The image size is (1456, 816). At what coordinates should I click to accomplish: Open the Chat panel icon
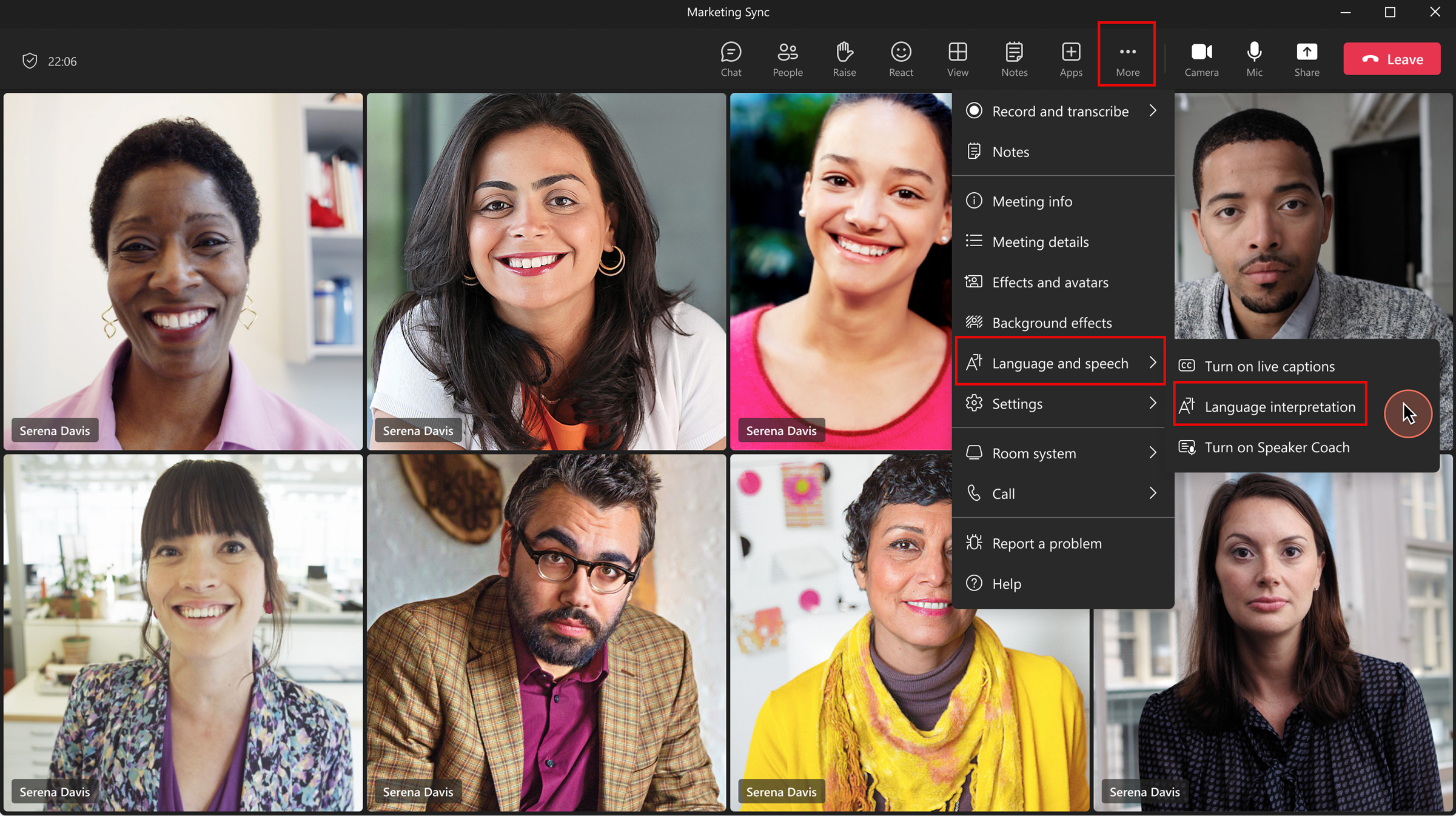(x=731, y=59)
